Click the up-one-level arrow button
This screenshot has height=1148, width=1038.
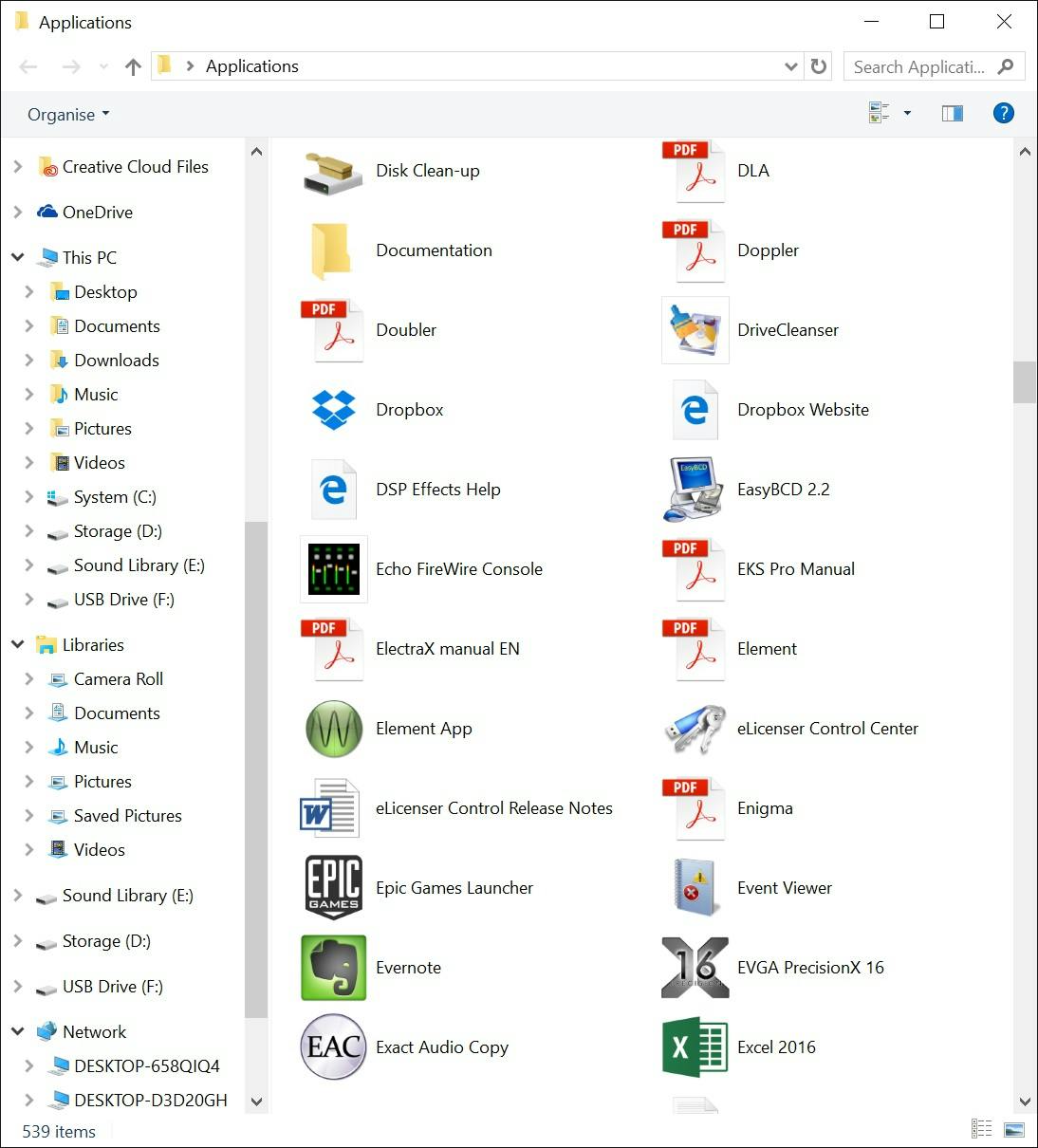coord(133,66)
